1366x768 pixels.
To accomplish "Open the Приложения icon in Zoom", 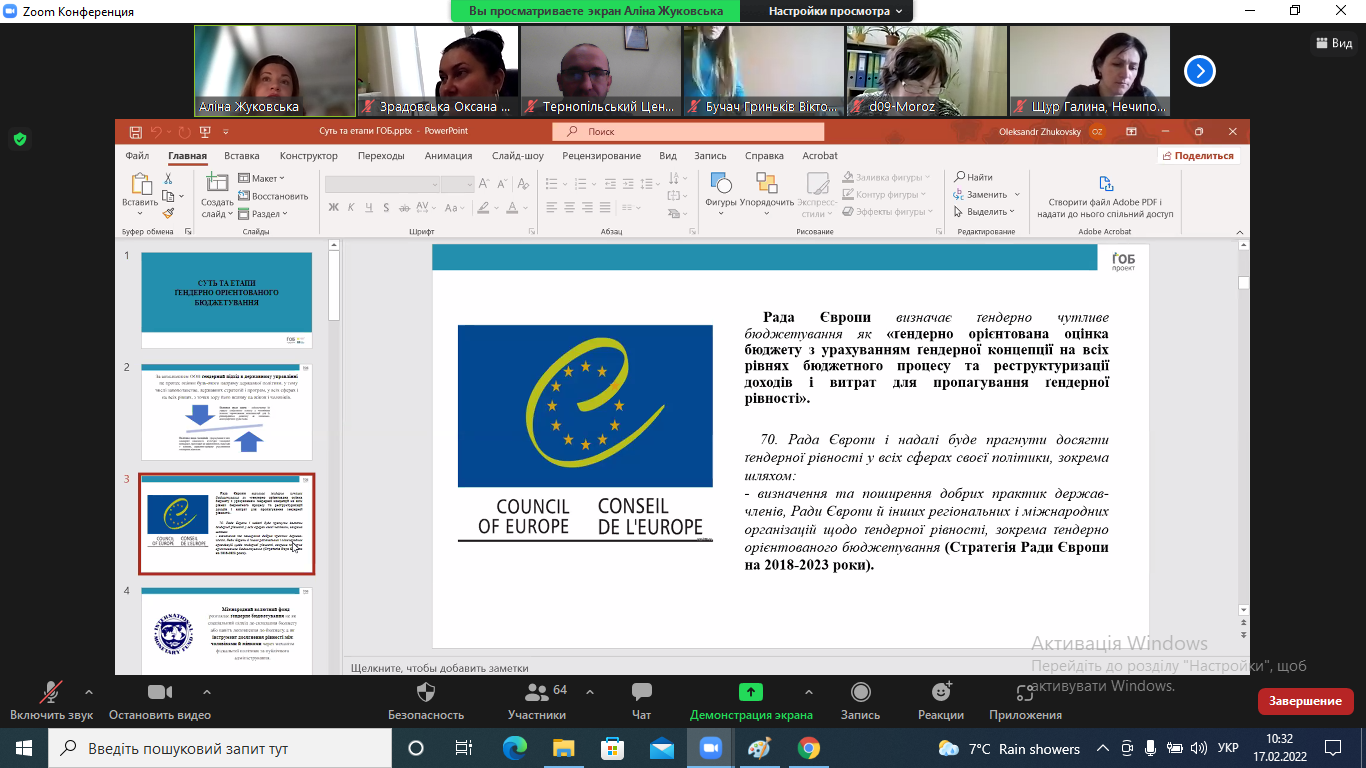I will (x=1025, y=692).
